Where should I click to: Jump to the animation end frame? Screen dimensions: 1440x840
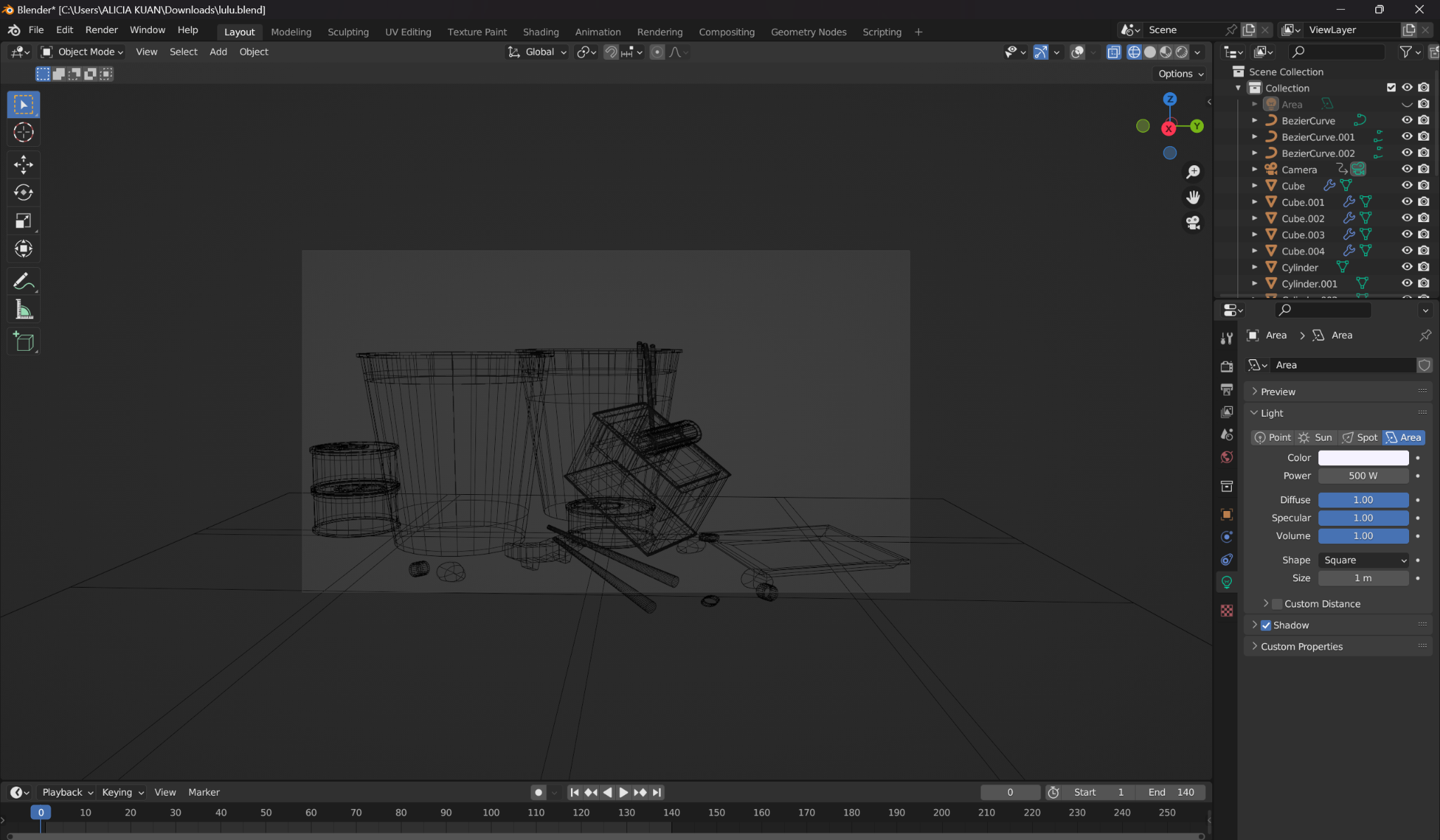pyautogui.click(x=657, y=792)
